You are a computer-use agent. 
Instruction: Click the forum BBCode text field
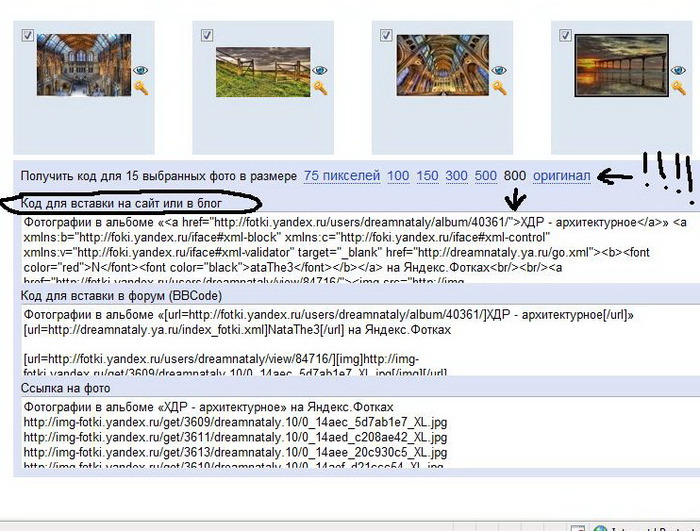(x=360, y=340)
